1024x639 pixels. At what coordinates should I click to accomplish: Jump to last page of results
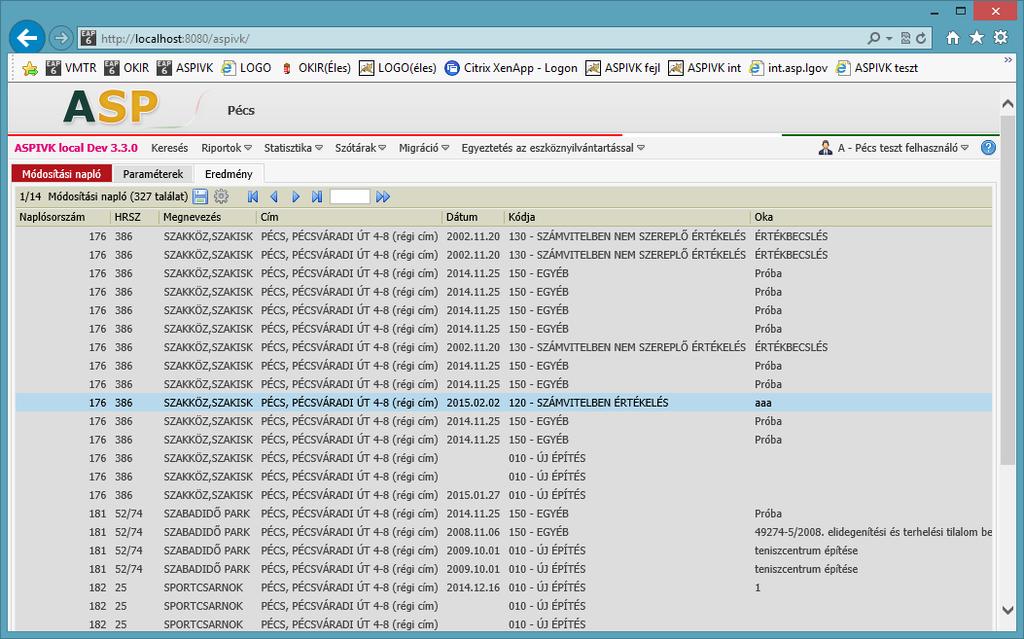[x=317, y=197]
